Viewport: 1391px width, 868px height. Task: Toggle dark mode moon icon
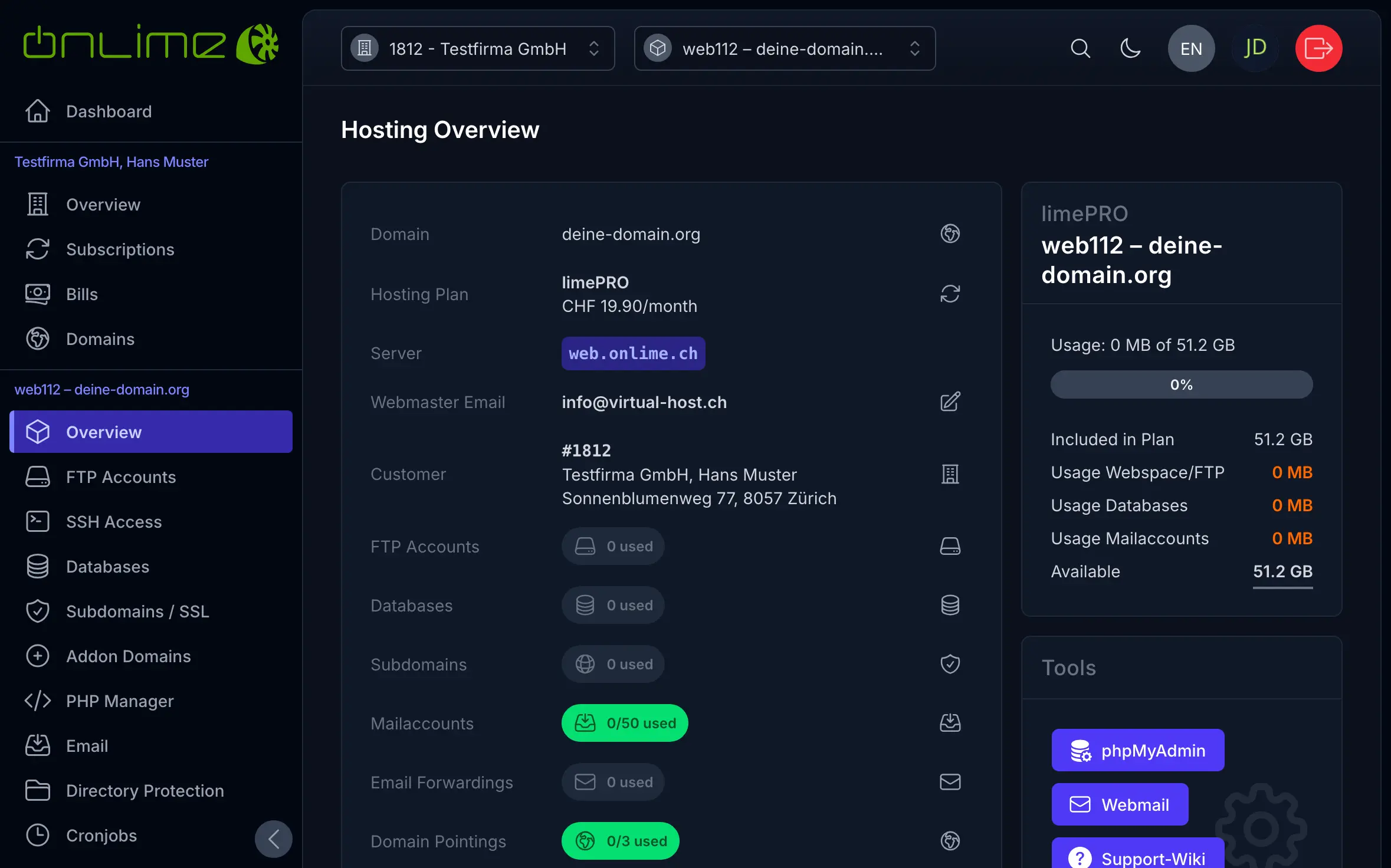(1130, 48)
